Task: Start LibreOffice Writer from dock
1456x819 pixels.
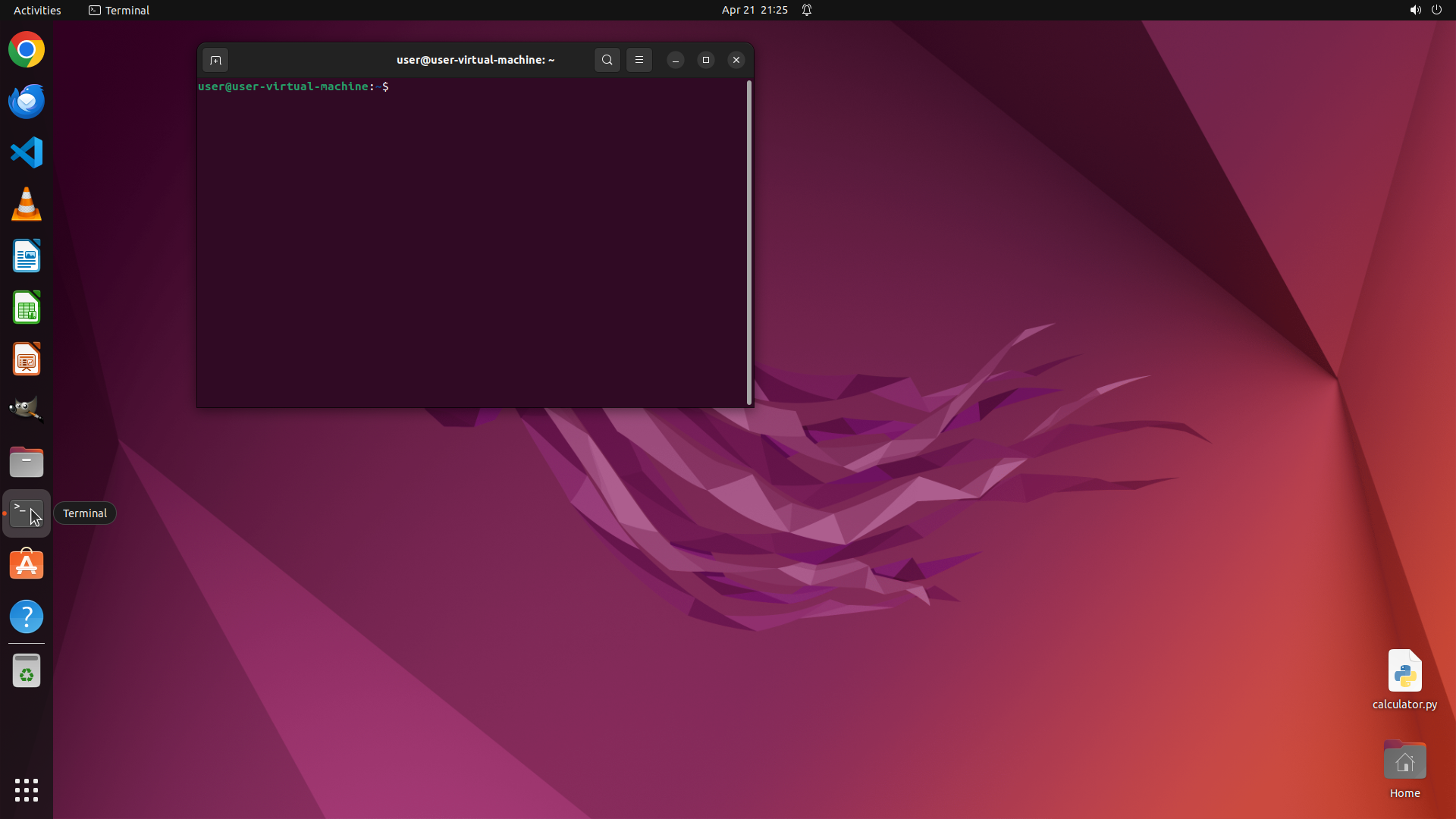Action: point(27,256)
